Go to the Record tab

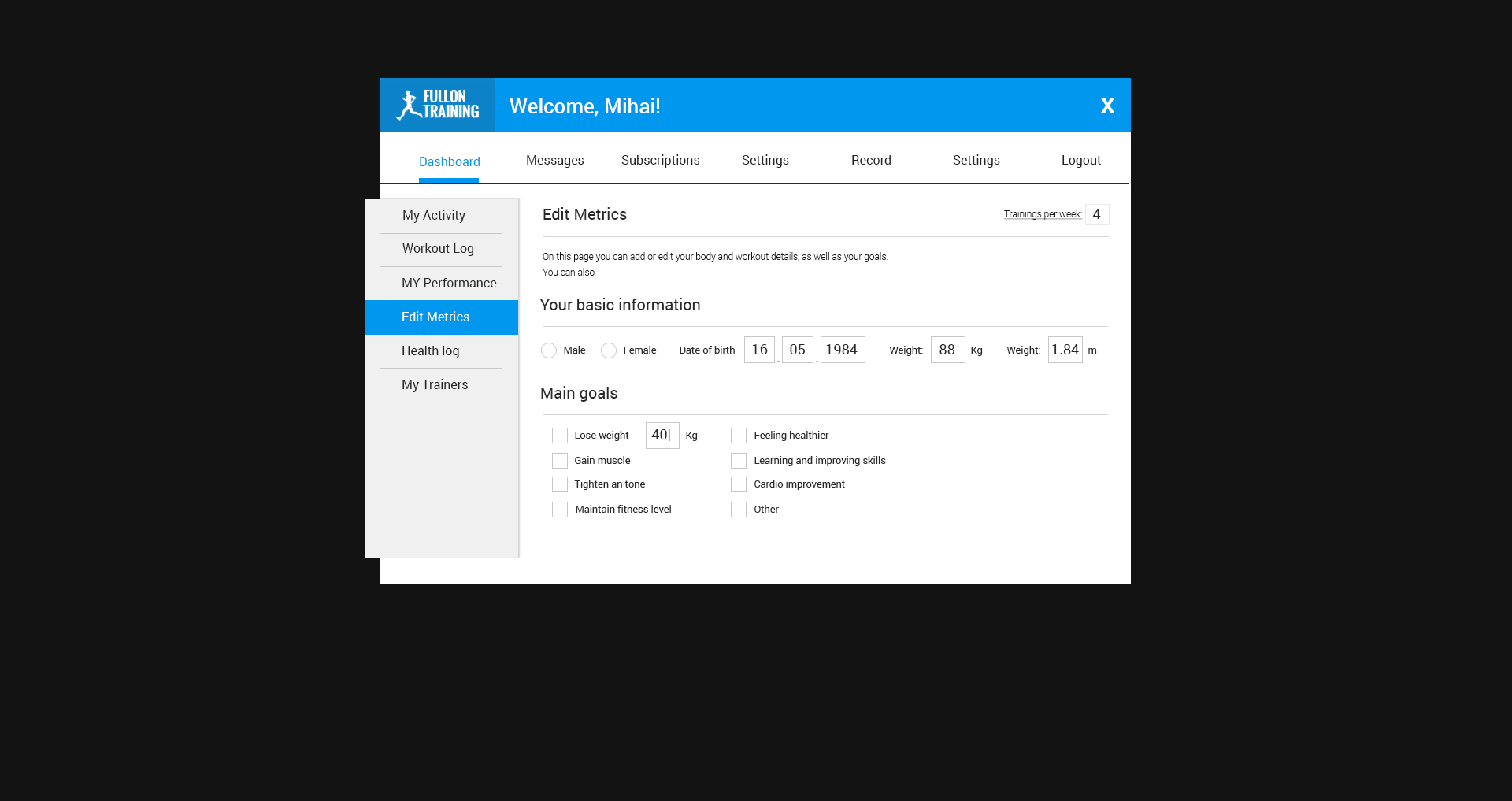(871, 161)
